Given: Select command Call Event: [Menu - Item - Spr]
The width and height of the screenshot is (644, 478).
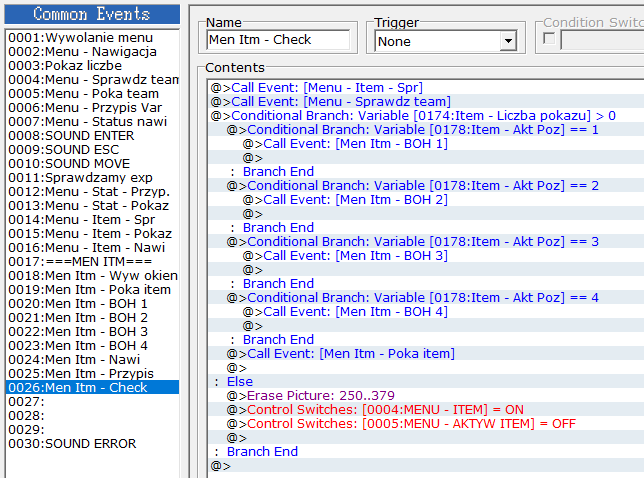Looking at the screenshot, I should tap(426, 87).
